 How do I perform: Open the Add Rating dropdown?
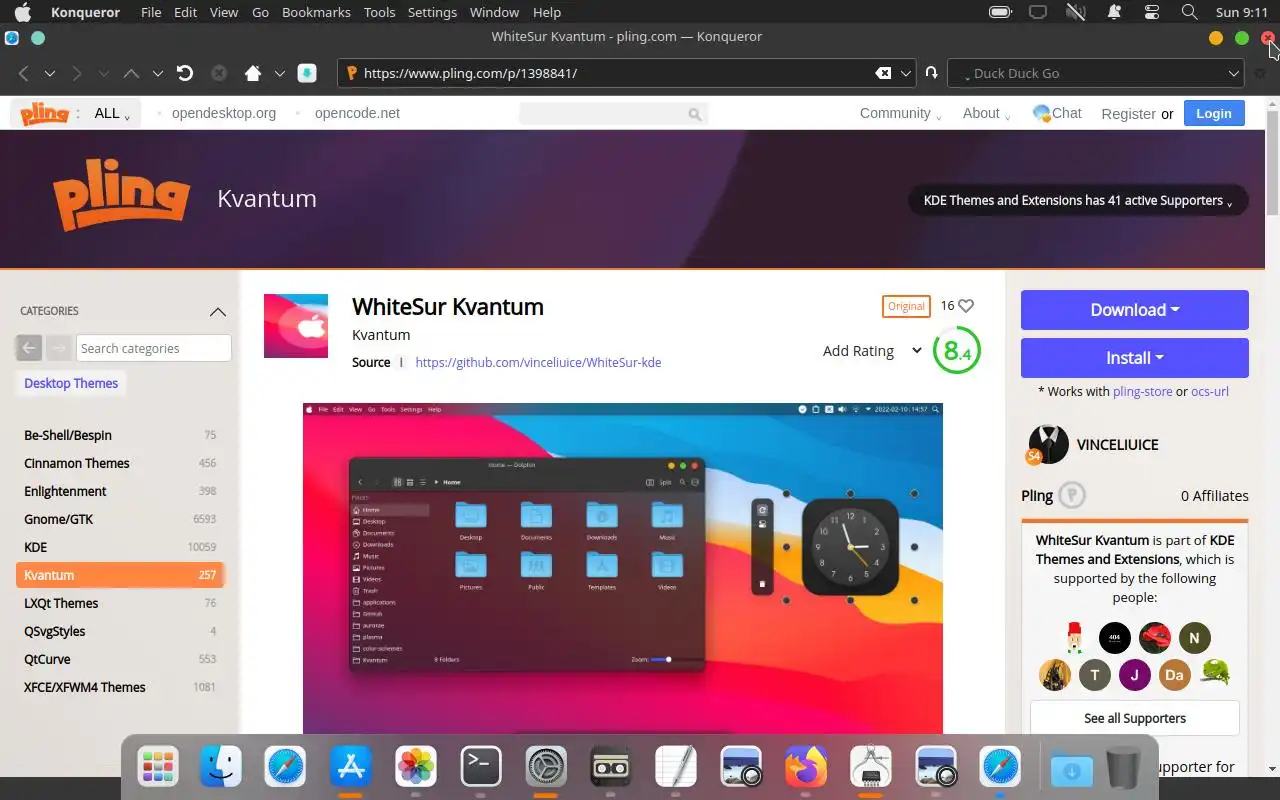coord(872,350)
